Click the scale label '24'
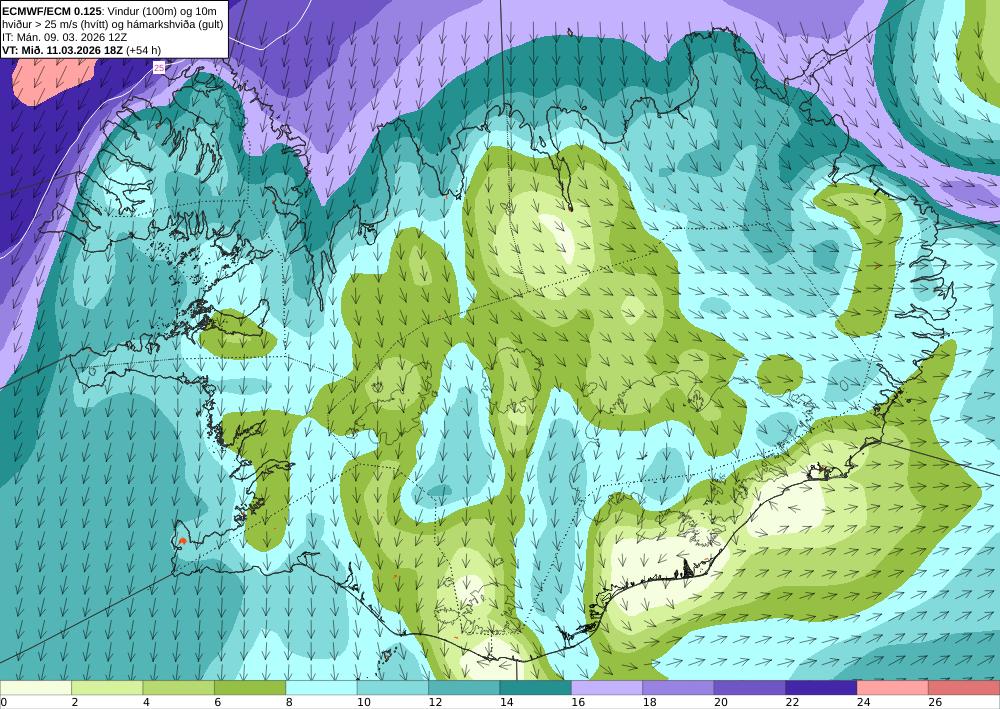Image resolution: width=1000 pixels, height=709 pixels. point(864,702)
